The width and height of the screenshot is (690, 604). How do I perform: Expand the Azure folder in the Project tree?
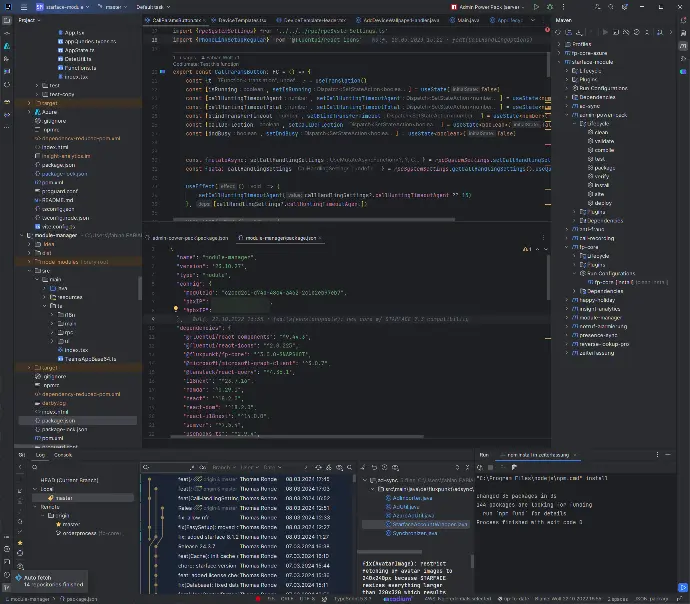(x=29, y=112)
